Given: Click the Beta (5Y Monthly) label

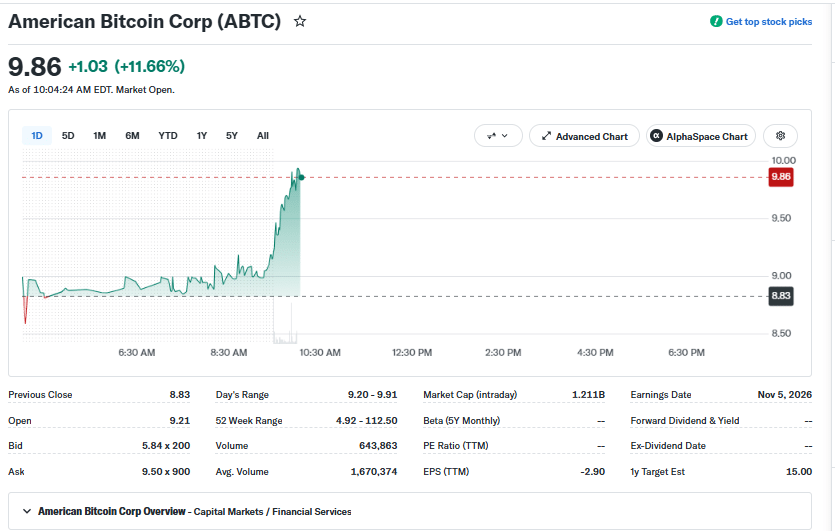Looking at the screenshot, I should pyautogui.click(x=462, y=421).
